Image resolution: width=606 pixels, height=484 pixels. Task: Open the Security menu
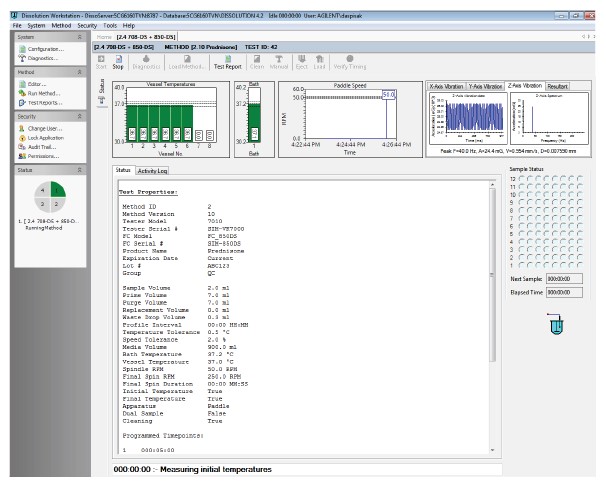pos(87,26)
